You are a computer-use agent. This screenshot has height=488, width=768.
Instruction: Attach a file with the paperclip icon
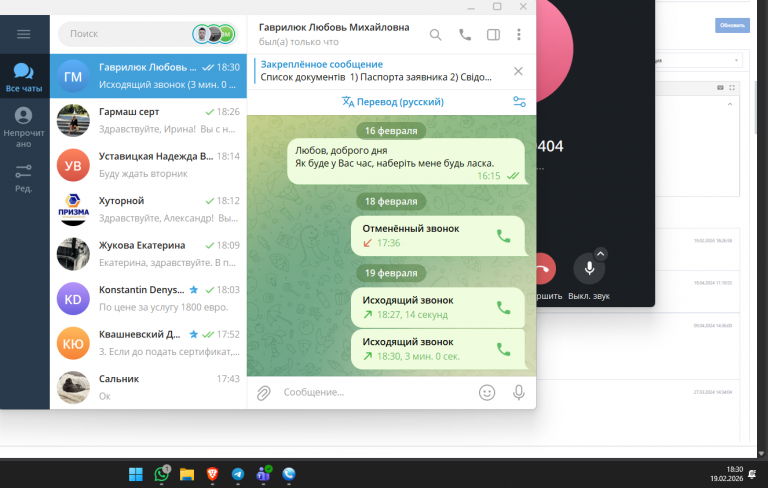click(x=264, y=392)
